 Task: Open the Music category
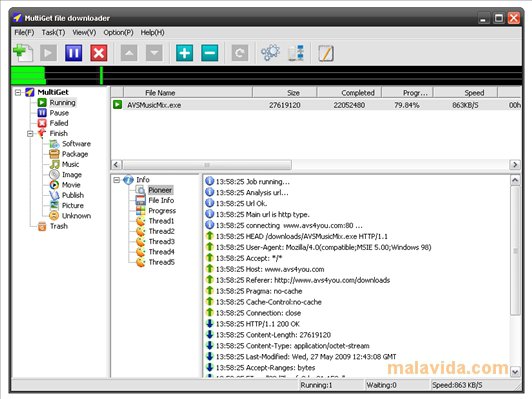click(71, 164)
